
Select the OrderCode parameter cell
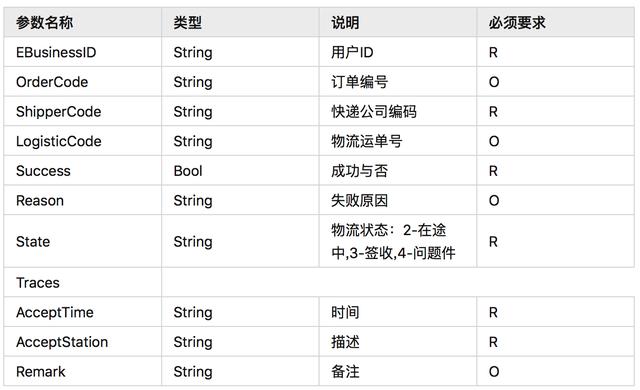pyautogui.click(x=83, y=82)
